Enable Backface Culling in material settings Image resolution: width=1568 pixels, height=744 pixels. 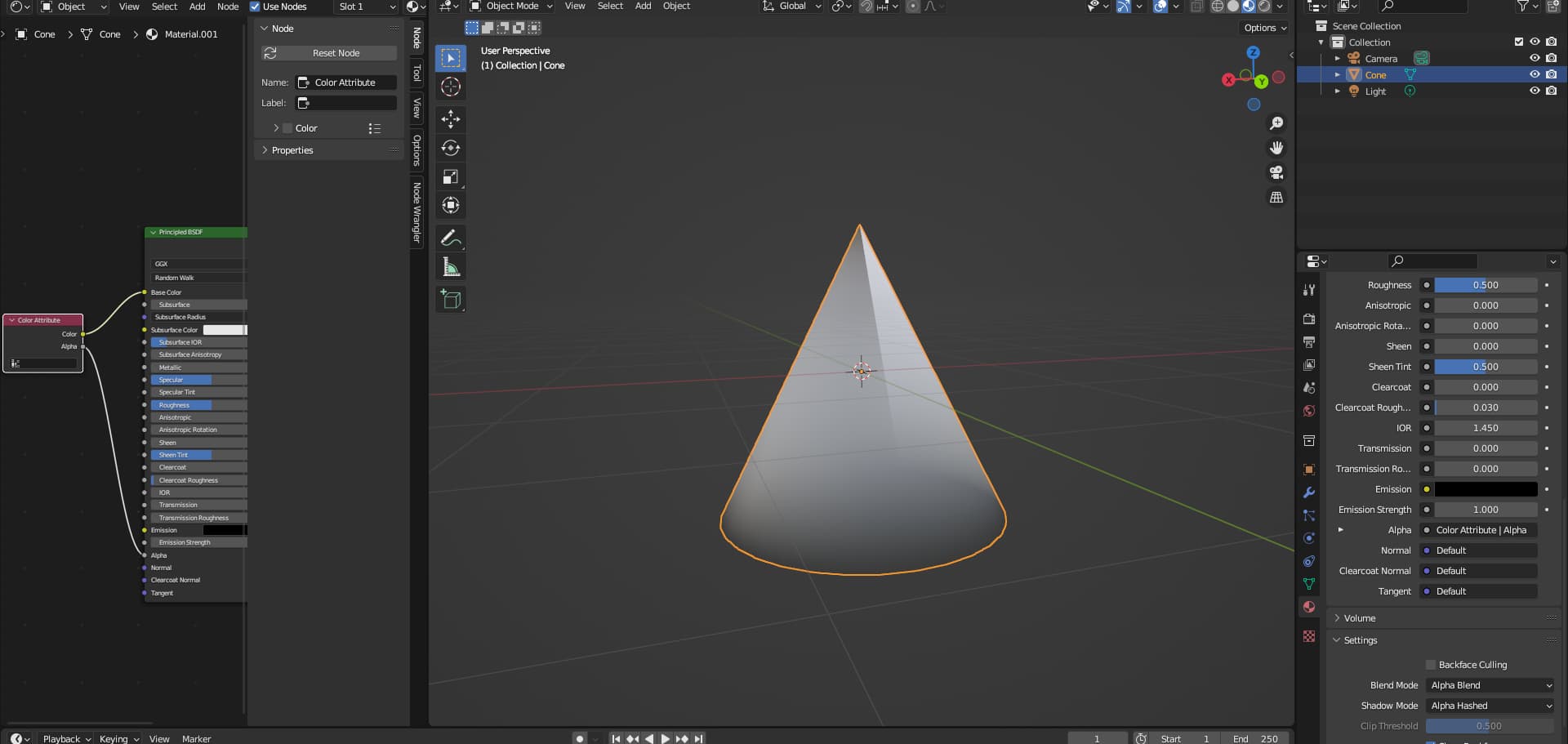[x=1430, y=665]
